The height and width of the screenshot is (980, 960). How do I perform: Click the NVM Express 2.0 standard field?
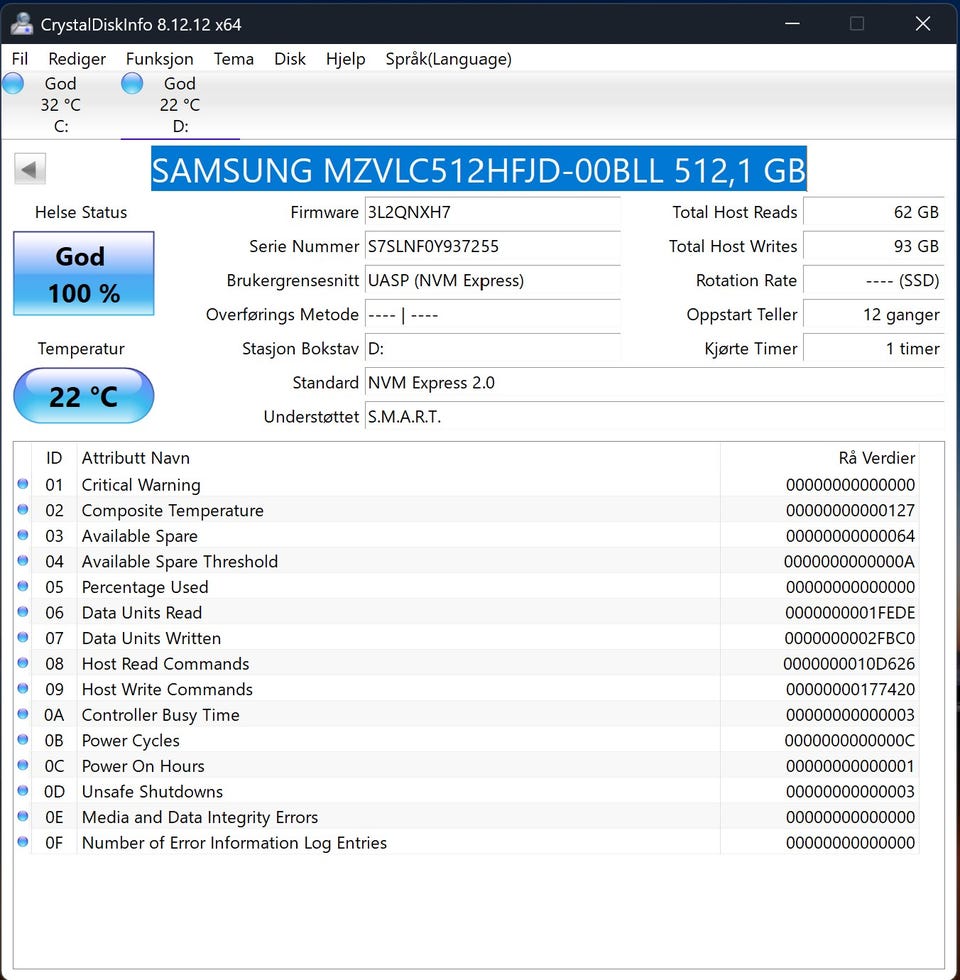[654, 382]
